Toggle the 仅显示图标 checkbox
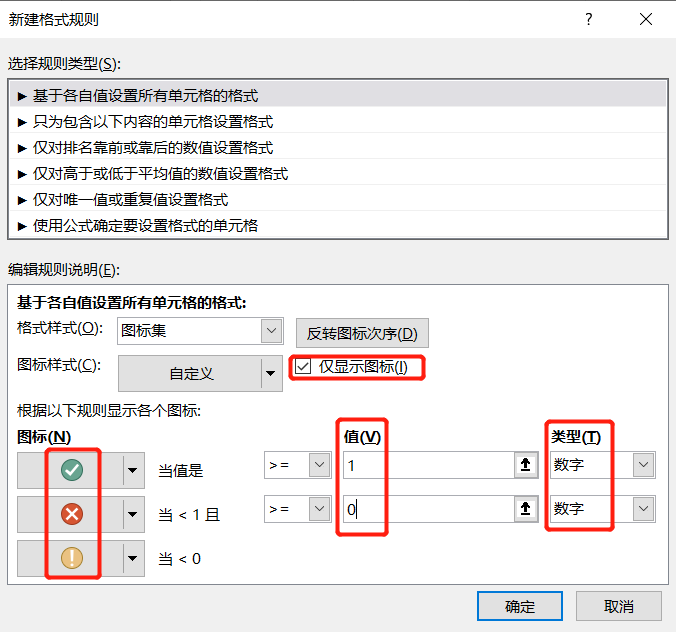 coord(303,367)
